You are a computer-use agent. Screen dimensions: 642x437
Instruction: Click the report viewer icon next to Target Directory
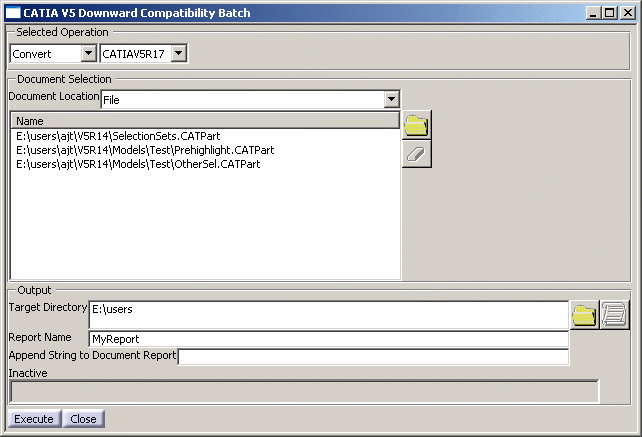point(614,315)
